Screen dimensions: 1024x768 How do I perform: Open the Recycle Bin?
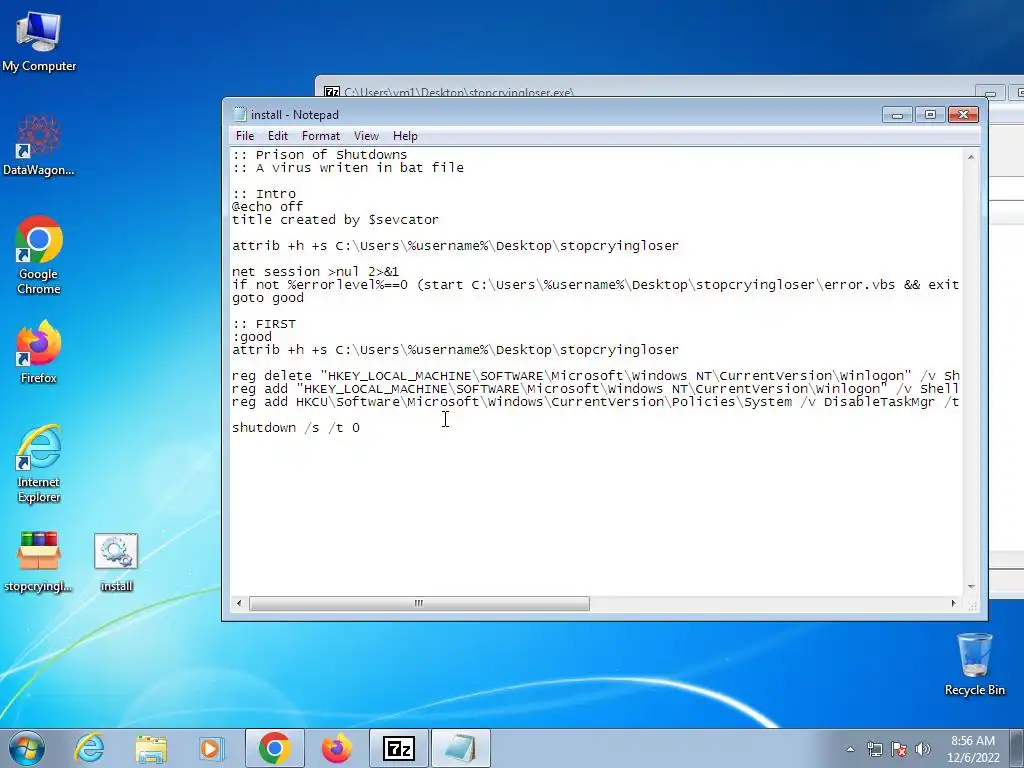coord(974,664)
